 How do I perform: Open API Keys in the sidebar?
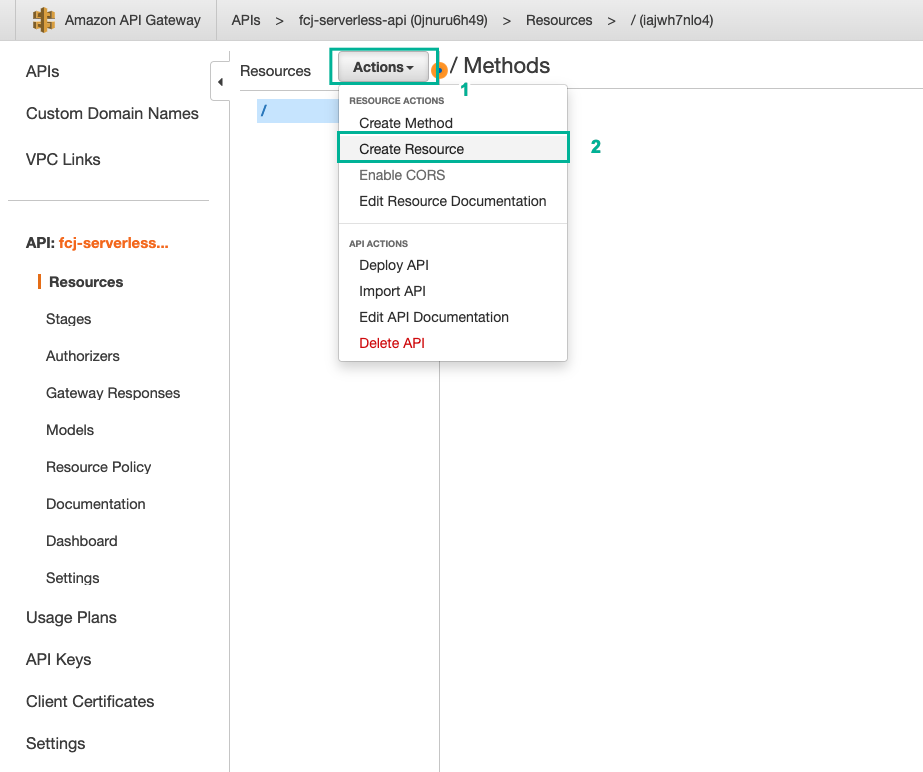58,659
